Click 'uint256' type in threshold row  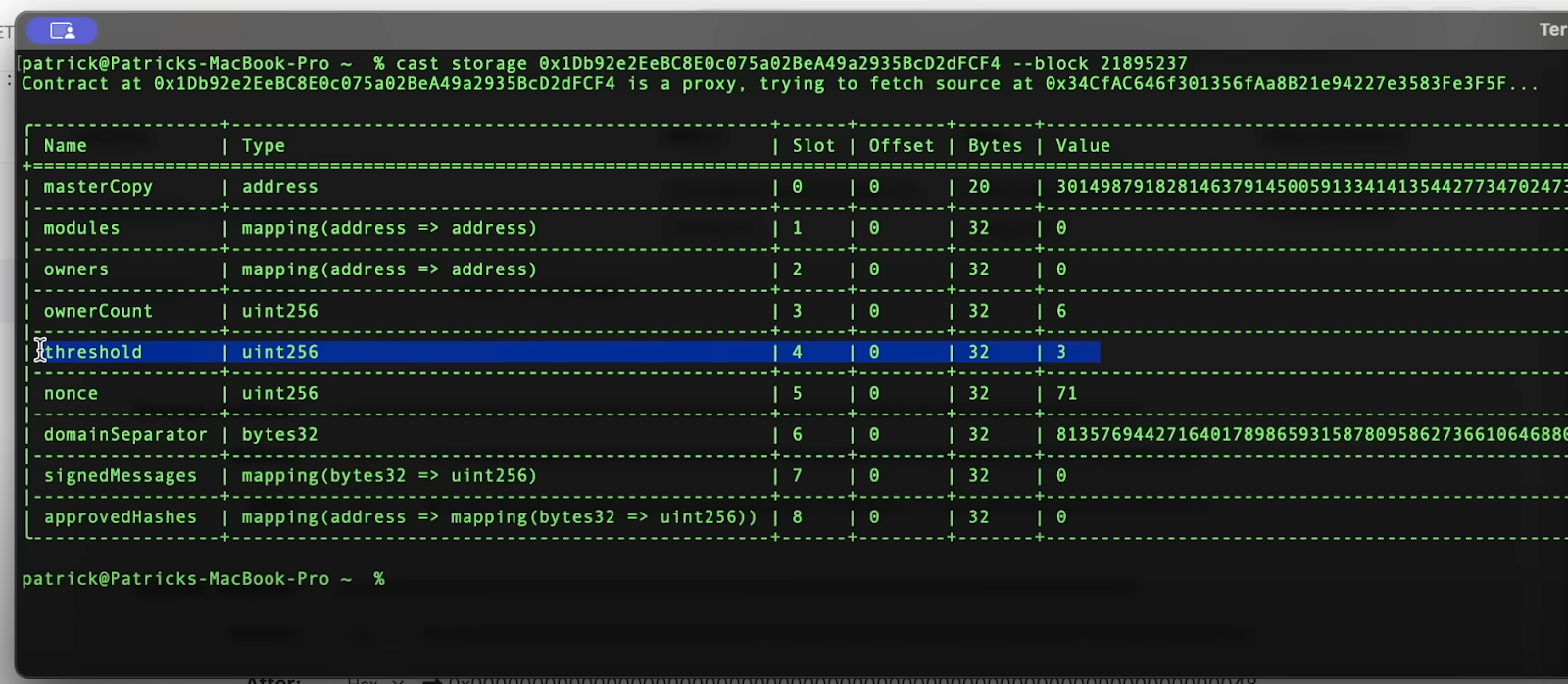280,352
